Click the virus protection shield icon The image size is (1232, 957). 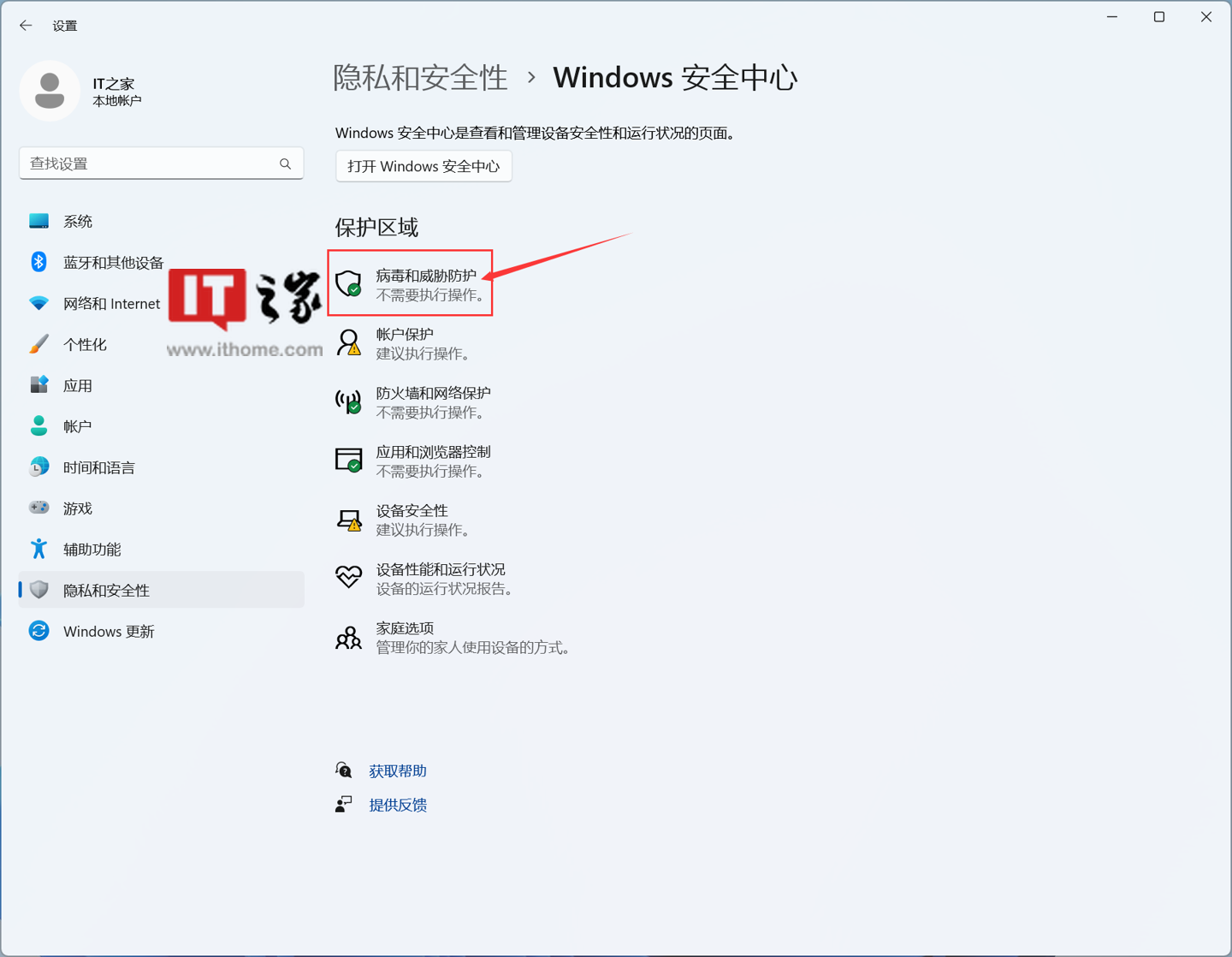pos(348,283)
